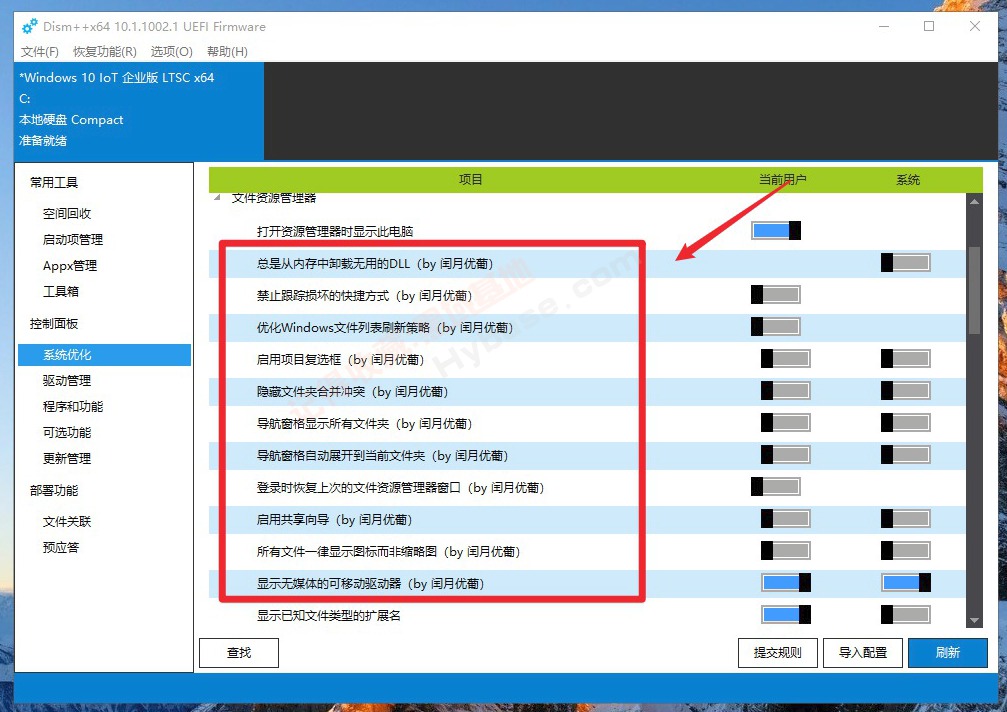
Task: Toggle 总是从内存中卸载无用的DLL system switch
Action: click(x=906, y=263)
